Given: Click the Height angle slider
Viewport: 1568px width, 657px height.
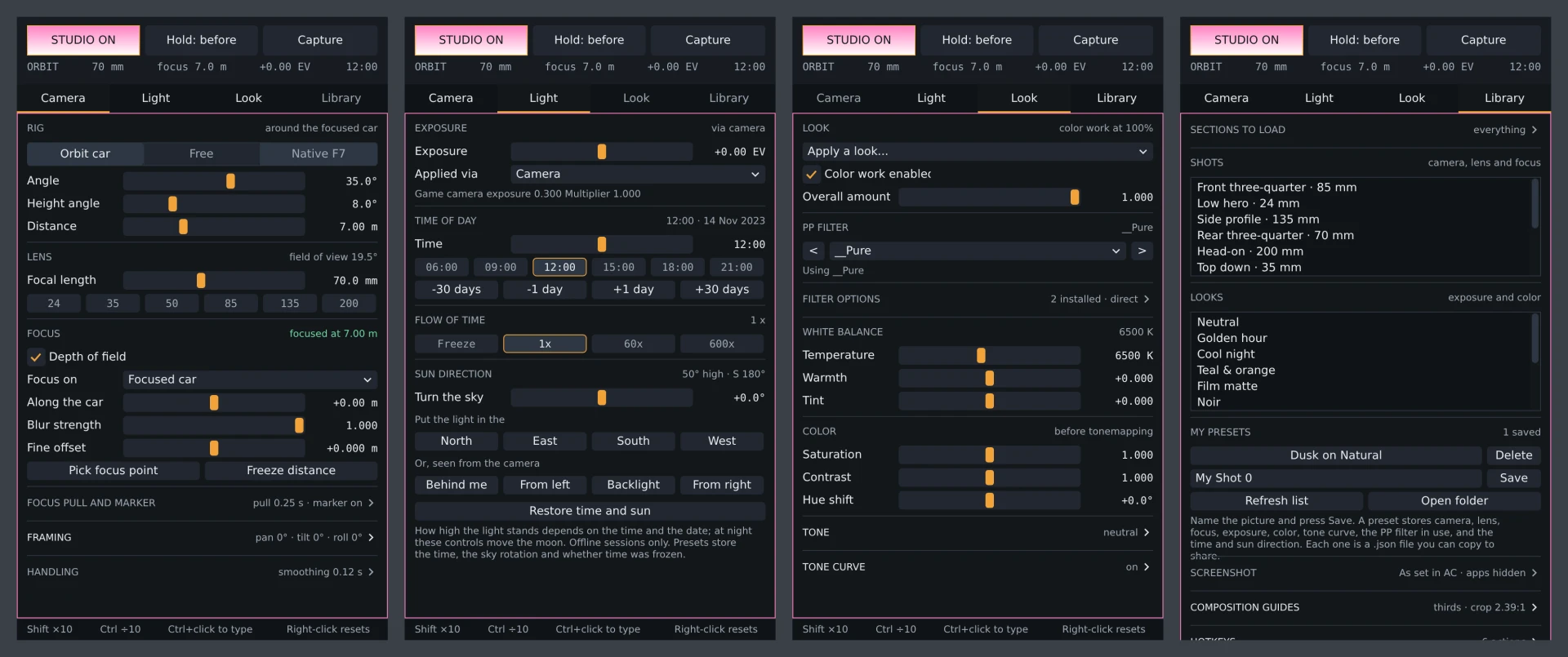Looking at the screenshot, I should (x=214, y=204).
